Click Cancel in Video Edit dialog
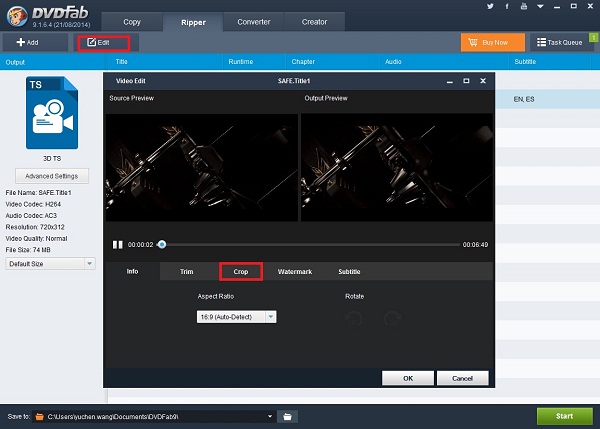The image size is (600, 429). tap(463, 378)
